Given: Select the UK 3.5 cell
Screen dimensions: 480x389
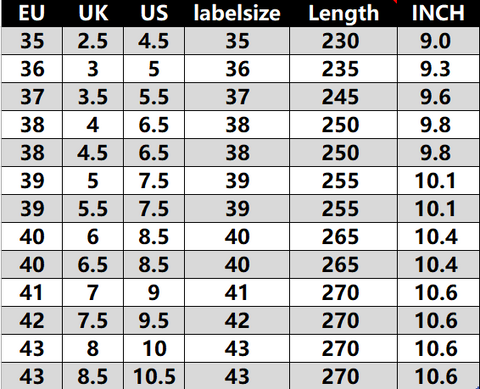Looking at the screenshot, I should (x=93, y=97).
